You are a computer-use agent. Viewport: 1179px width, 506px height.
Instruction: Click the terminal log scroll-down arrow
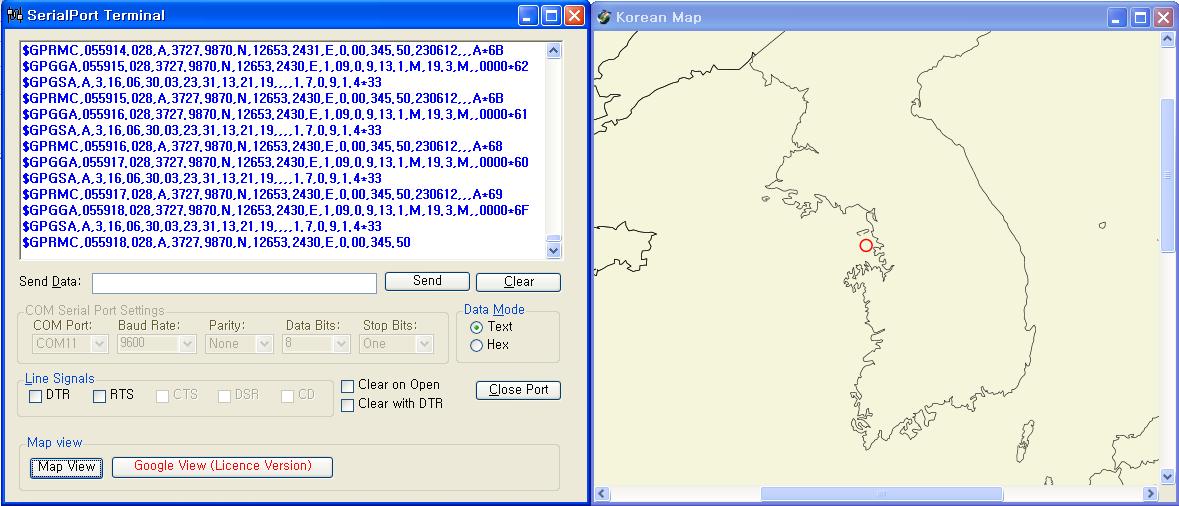(x=554, y=250)
